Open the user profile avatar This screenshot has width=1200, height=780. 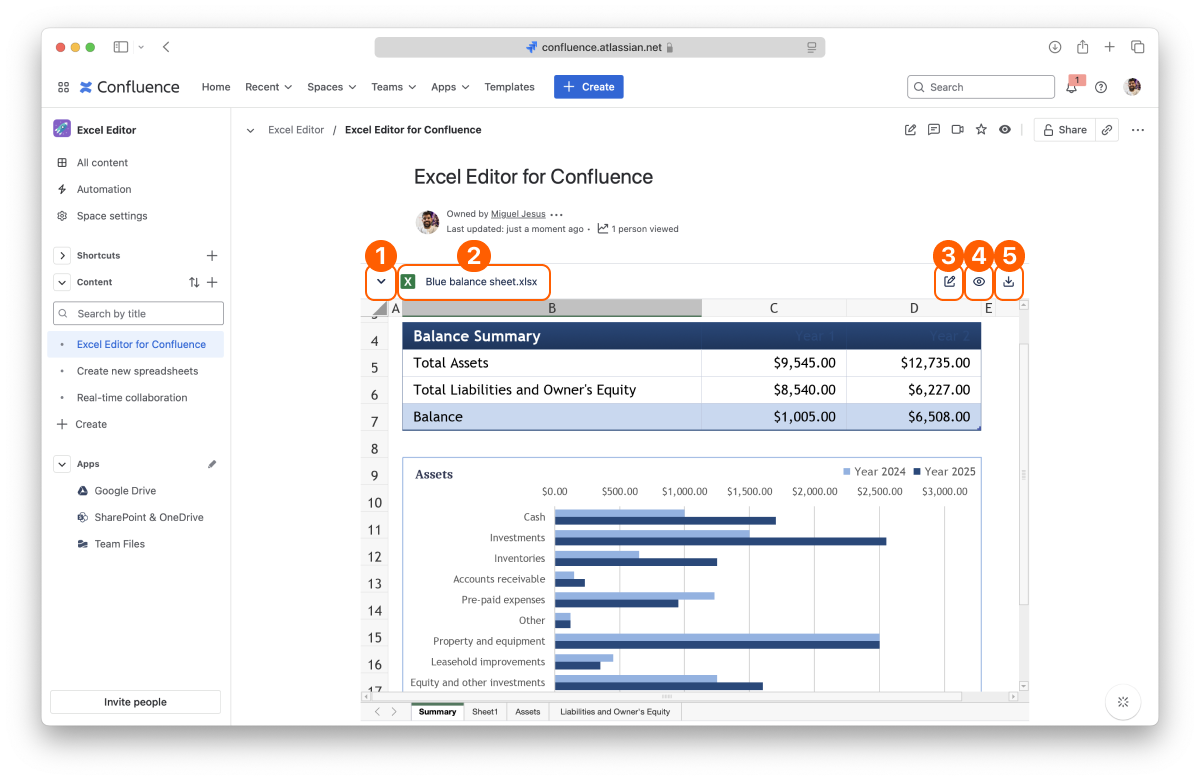point(1132,87)
